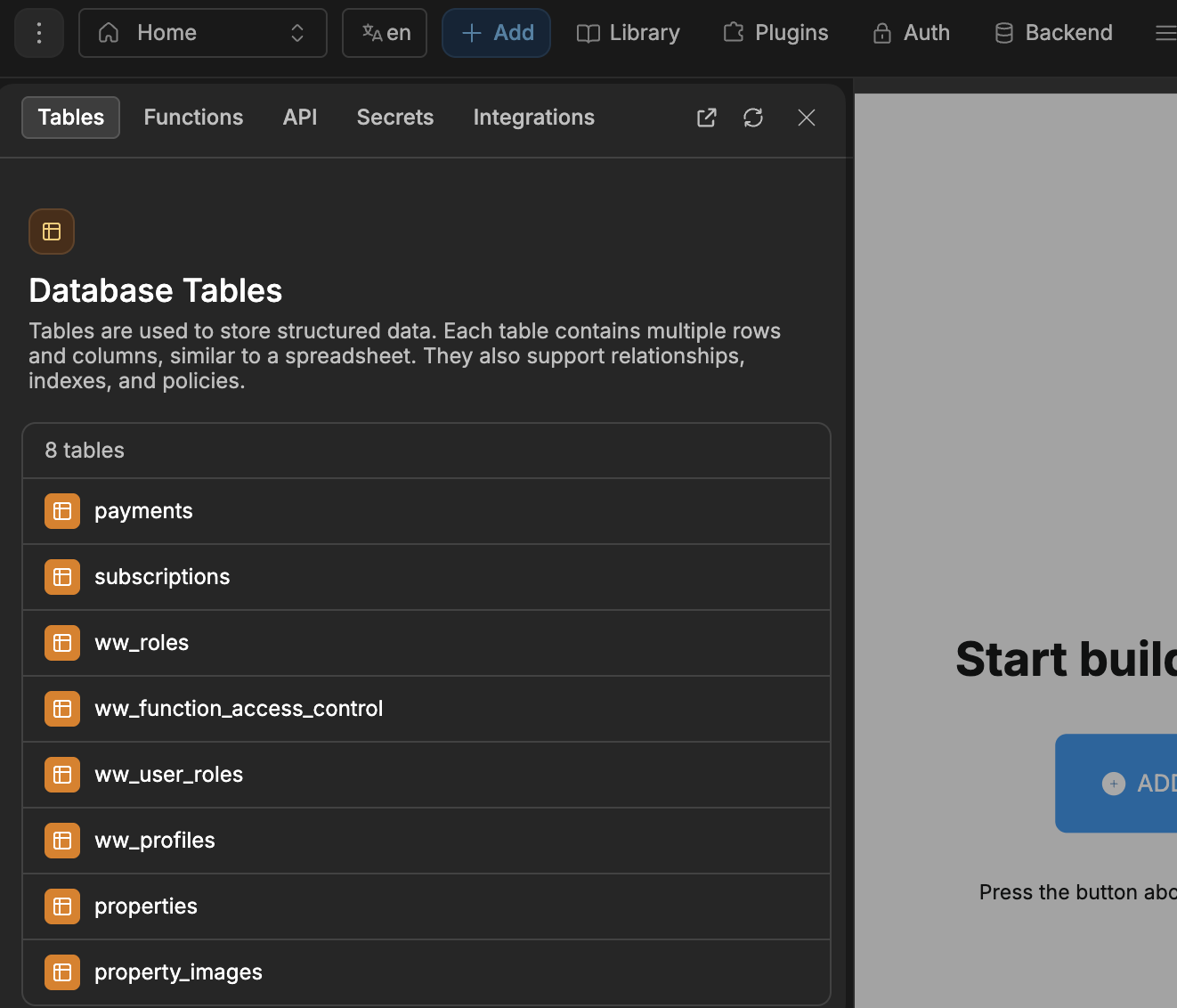Screen dimensions: 1177x1008
Task: Open the Library panel
Action: [629, 33]
